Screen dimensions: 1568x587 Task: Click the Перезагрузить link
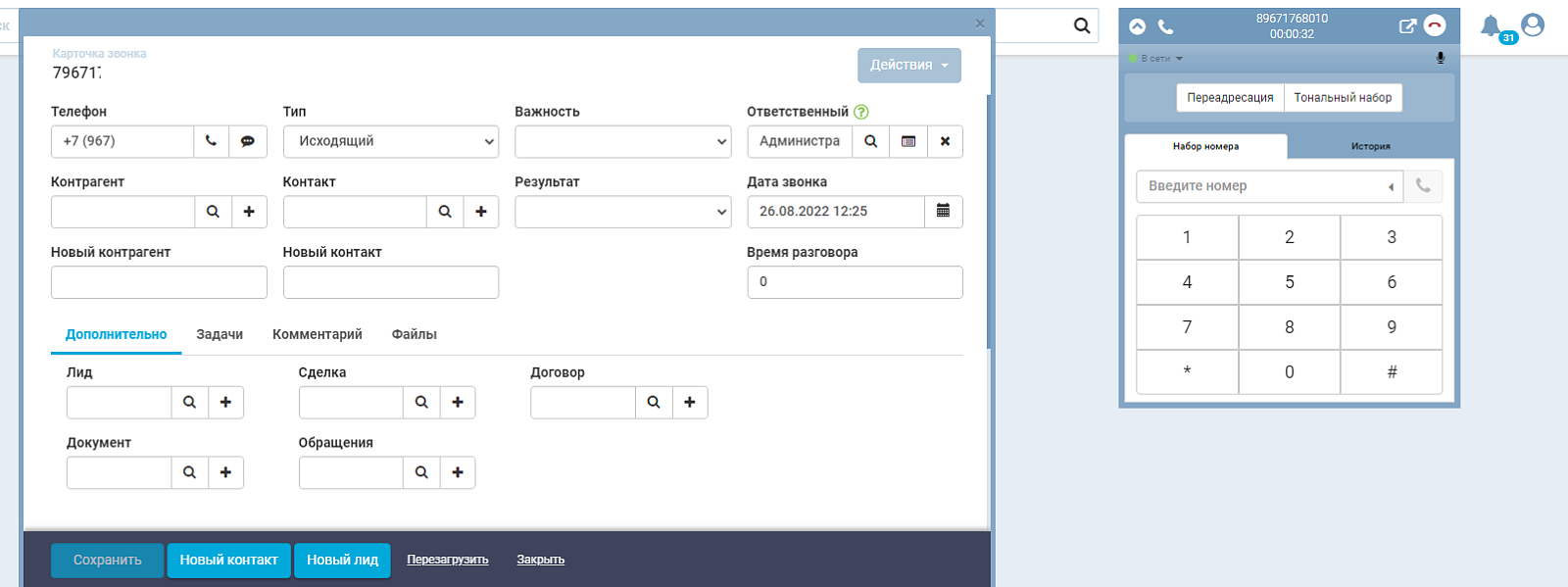coord(448,560)
